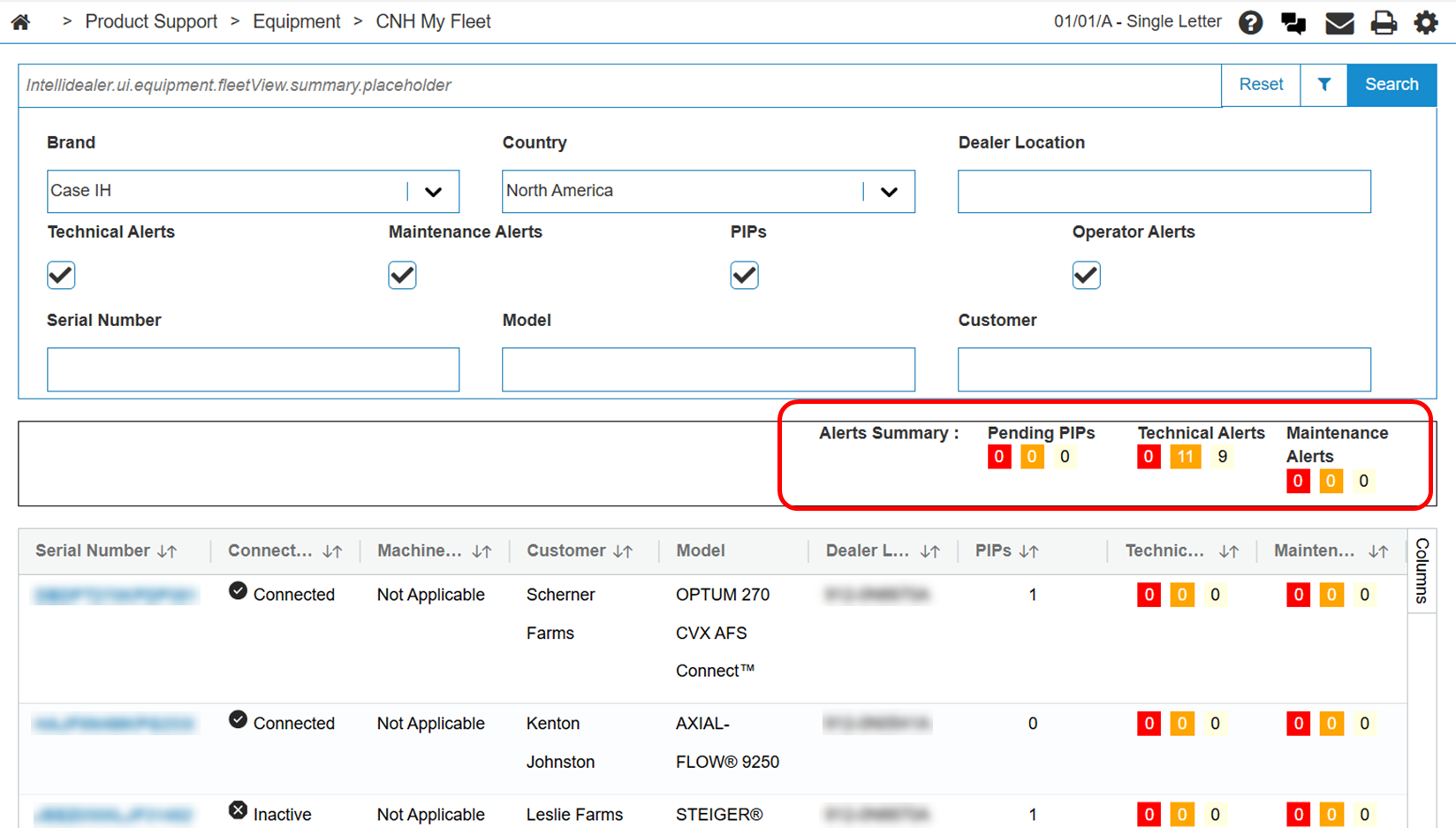Click the home icon in breadcrumb

click(20, 22)
